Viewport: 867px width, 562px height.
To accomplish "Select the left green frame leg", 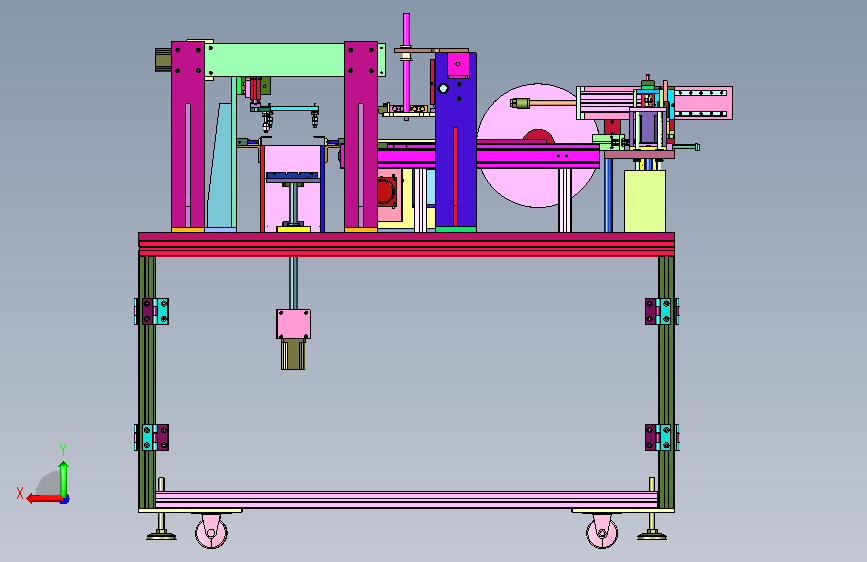I will [147, 382].
